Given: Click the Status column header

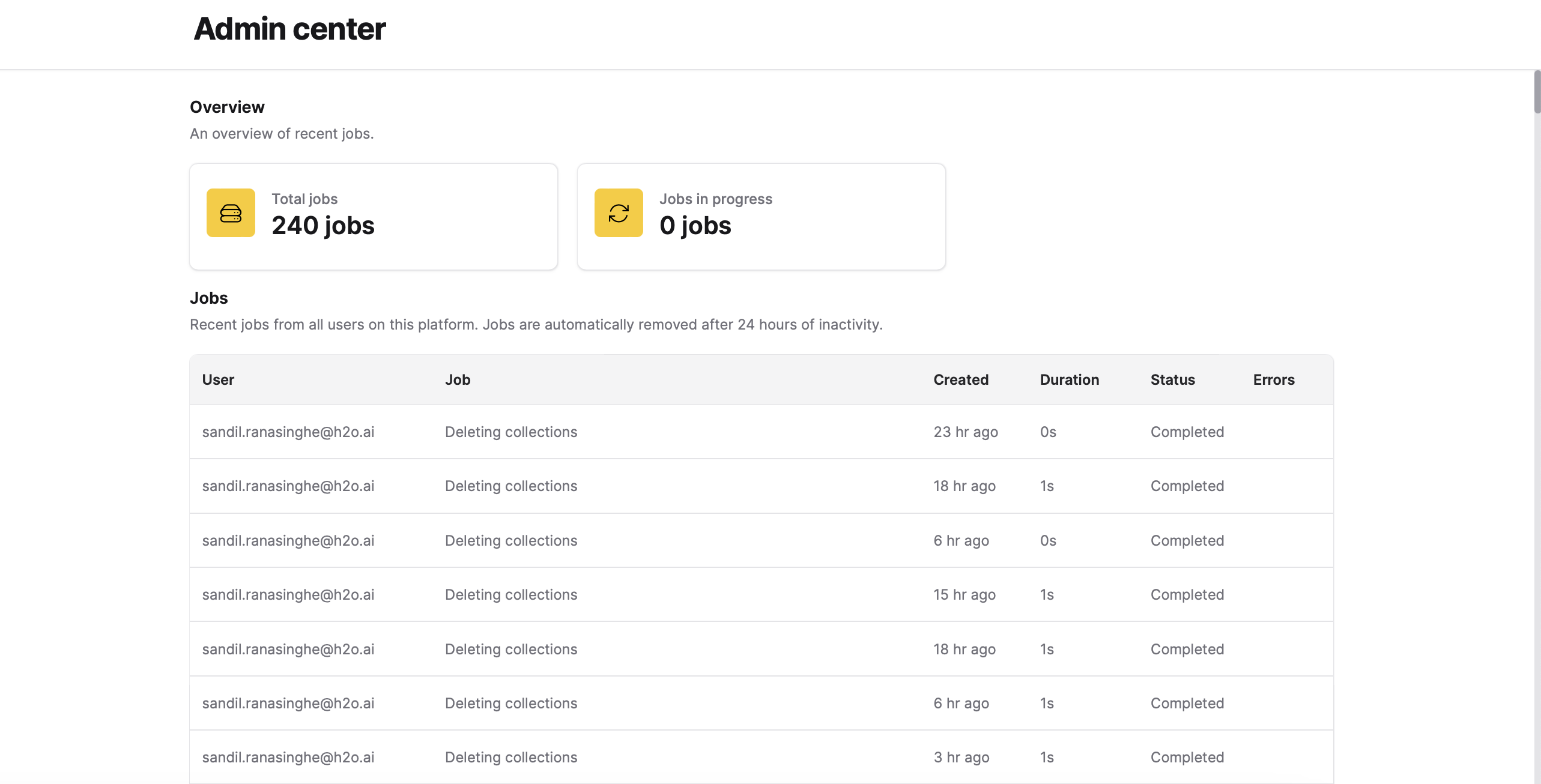Looking at the screenshot, I should click(1173, 380).
